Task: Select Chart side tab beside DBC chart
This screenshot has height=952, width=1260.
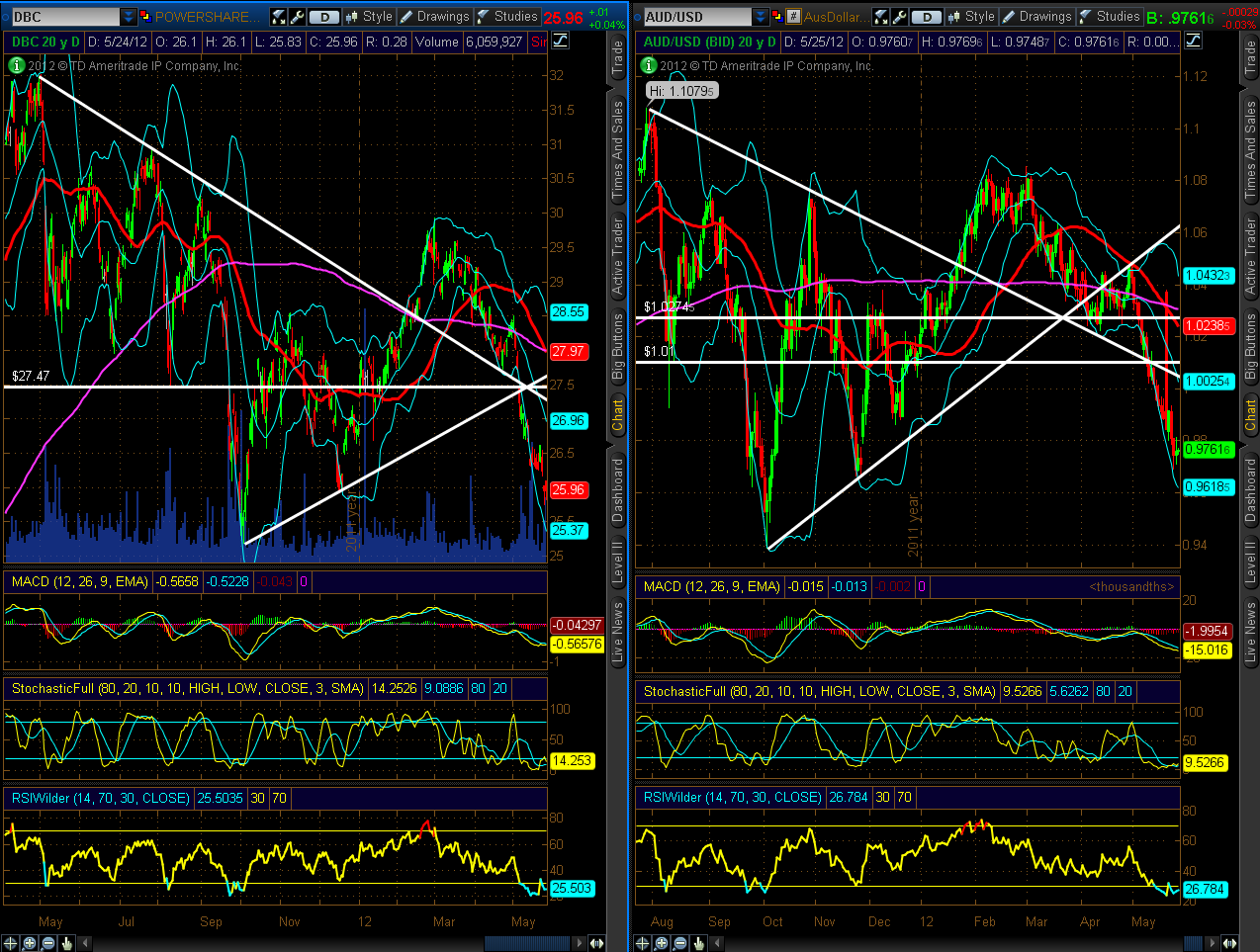Action: tap(618, 415)
